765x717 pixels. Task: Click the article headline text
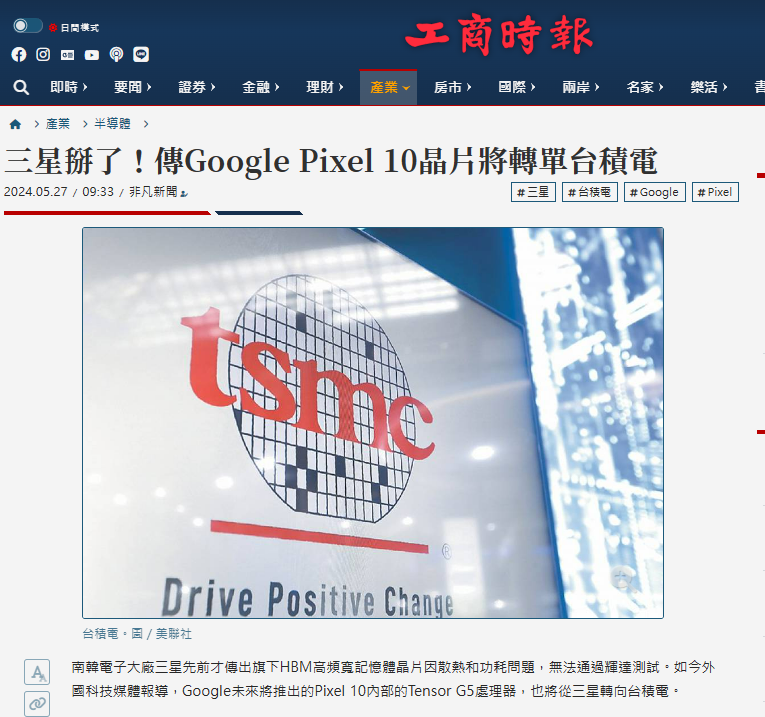[x=331, y=160]
